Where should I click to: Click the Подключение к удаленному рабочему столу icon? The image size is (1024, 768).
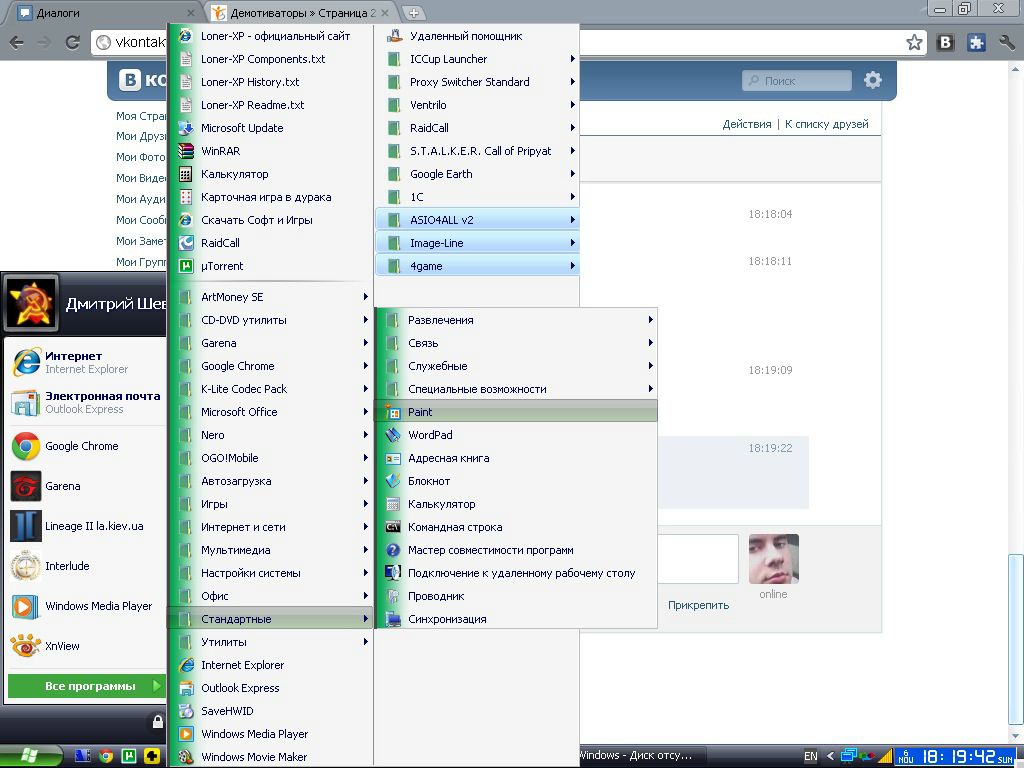tap(392, 573)
